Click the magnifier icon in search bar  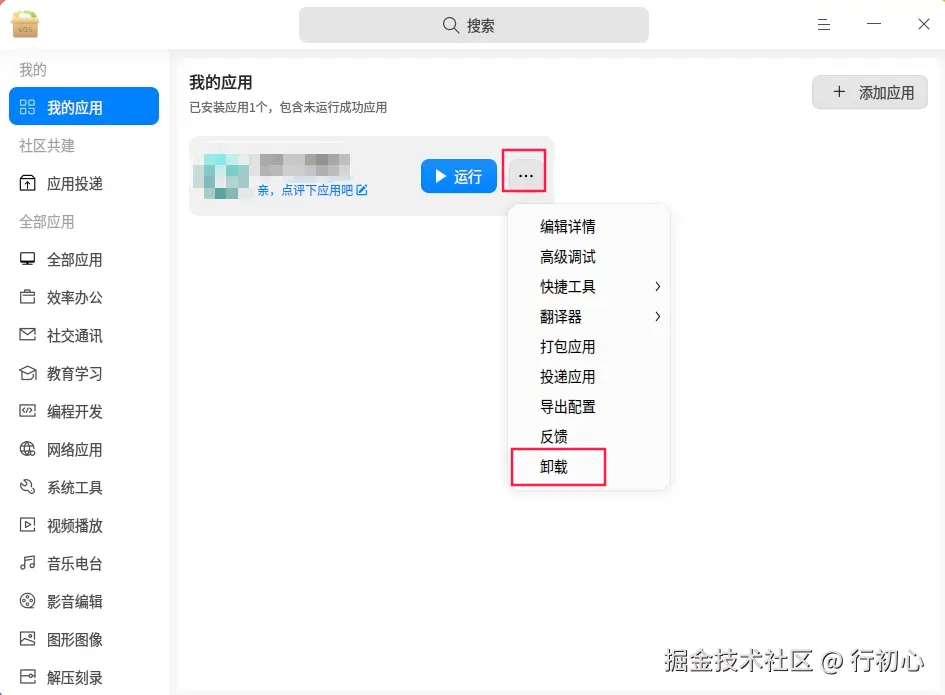click(x=451, y=25)
